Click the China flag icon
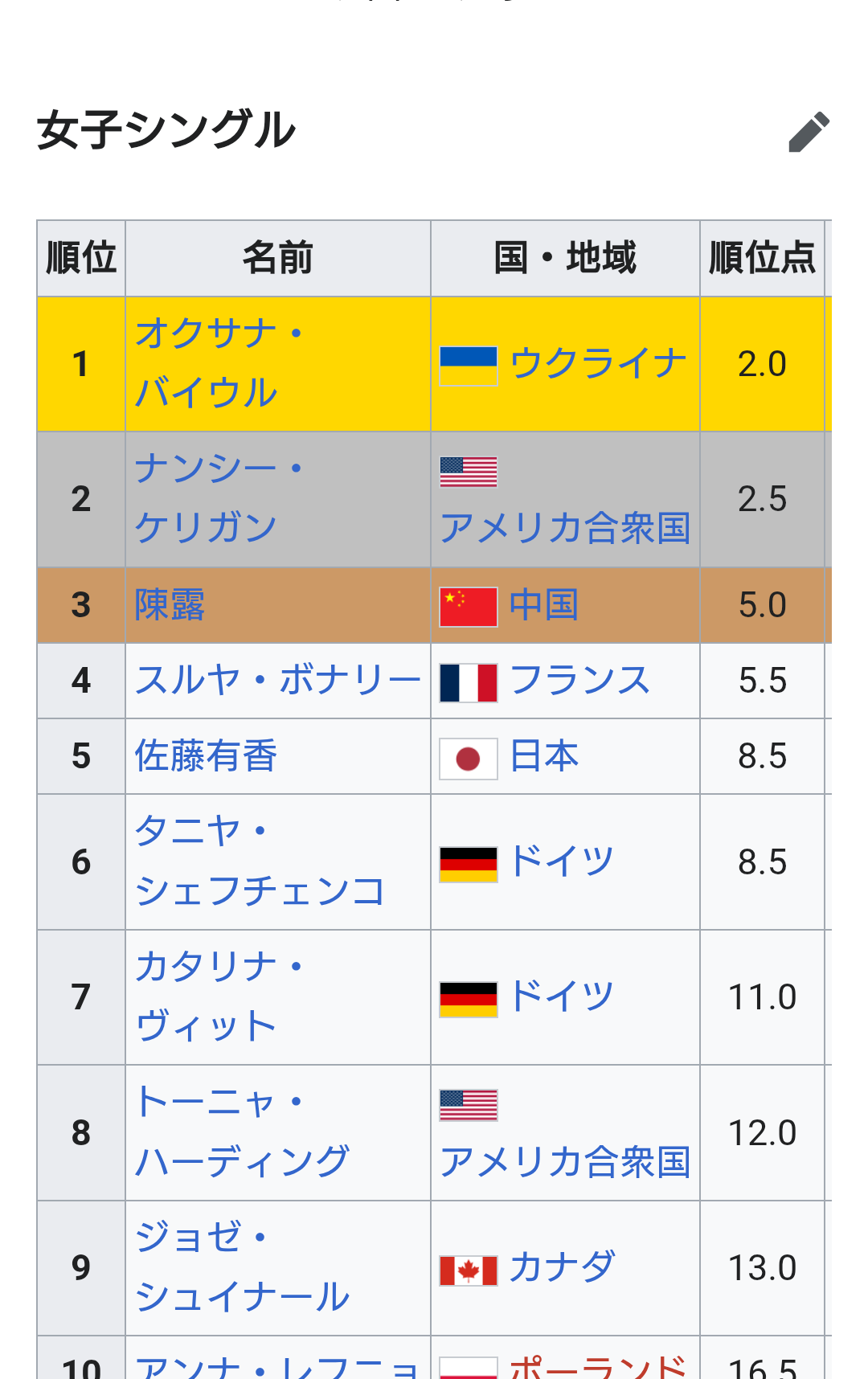 [468, 607]
